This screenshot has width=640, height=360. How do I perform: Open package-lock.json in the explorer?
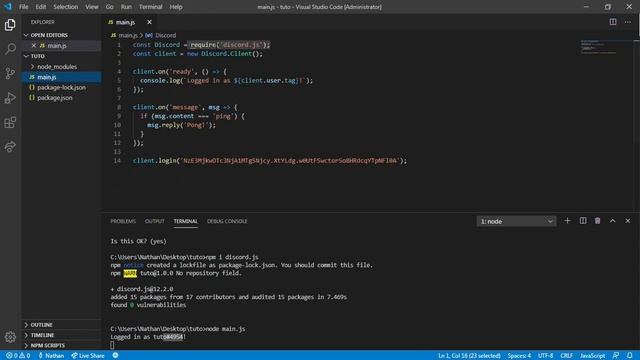[x=62, y=87]
